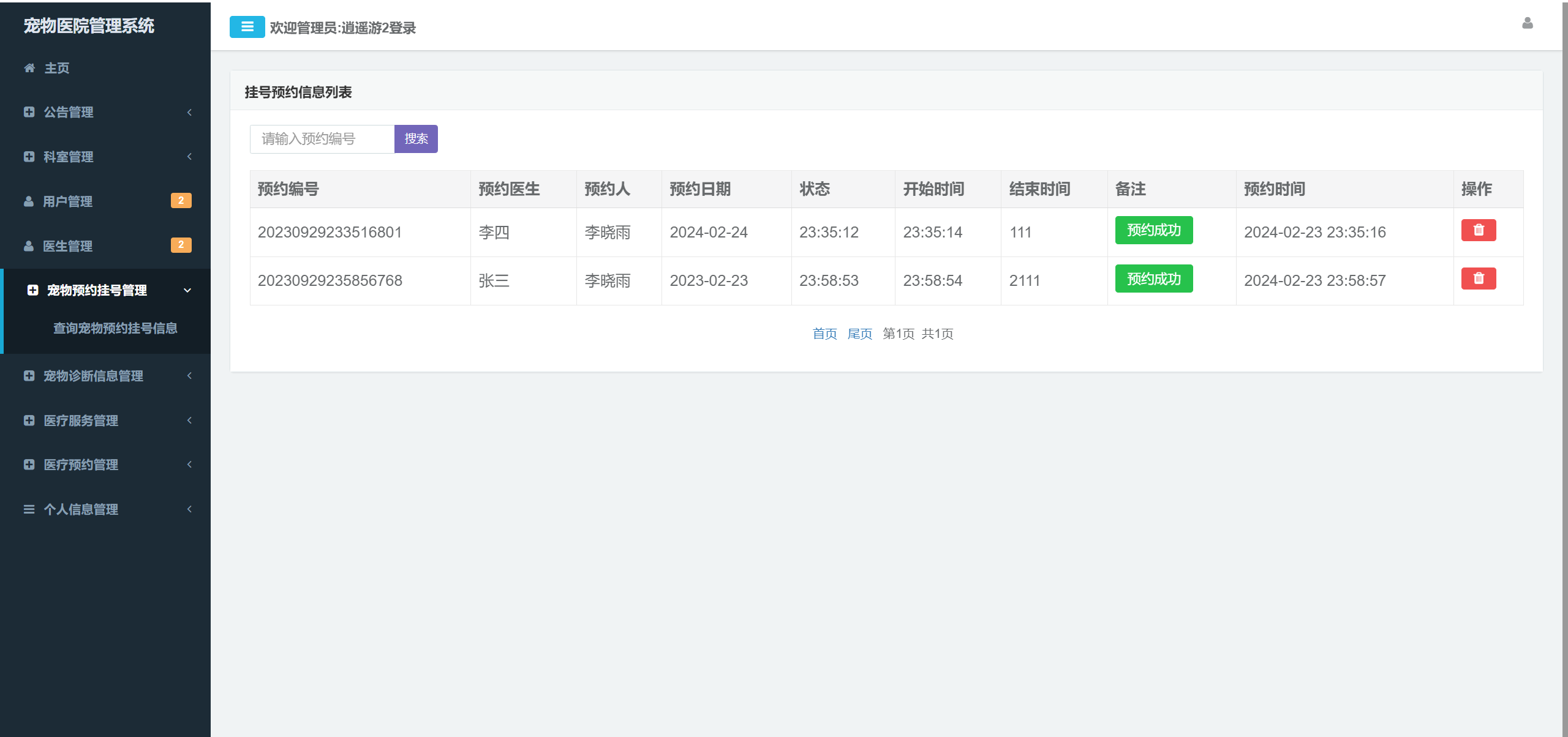Viewport: 1568px width, 737px height.
Task: Toggle the sidebar with the hamburger button
Action: pyautogui.click(x=247, y=27)
